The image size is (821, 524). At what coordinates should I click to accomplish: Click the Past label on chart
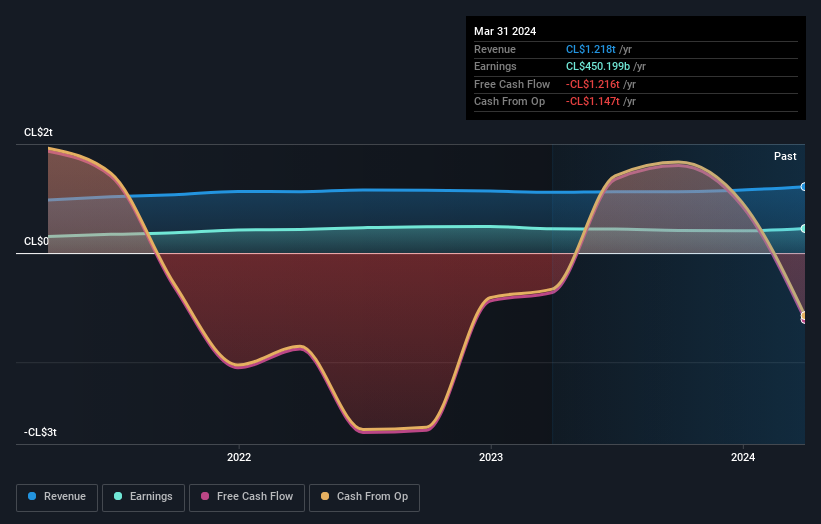[785, 156]
